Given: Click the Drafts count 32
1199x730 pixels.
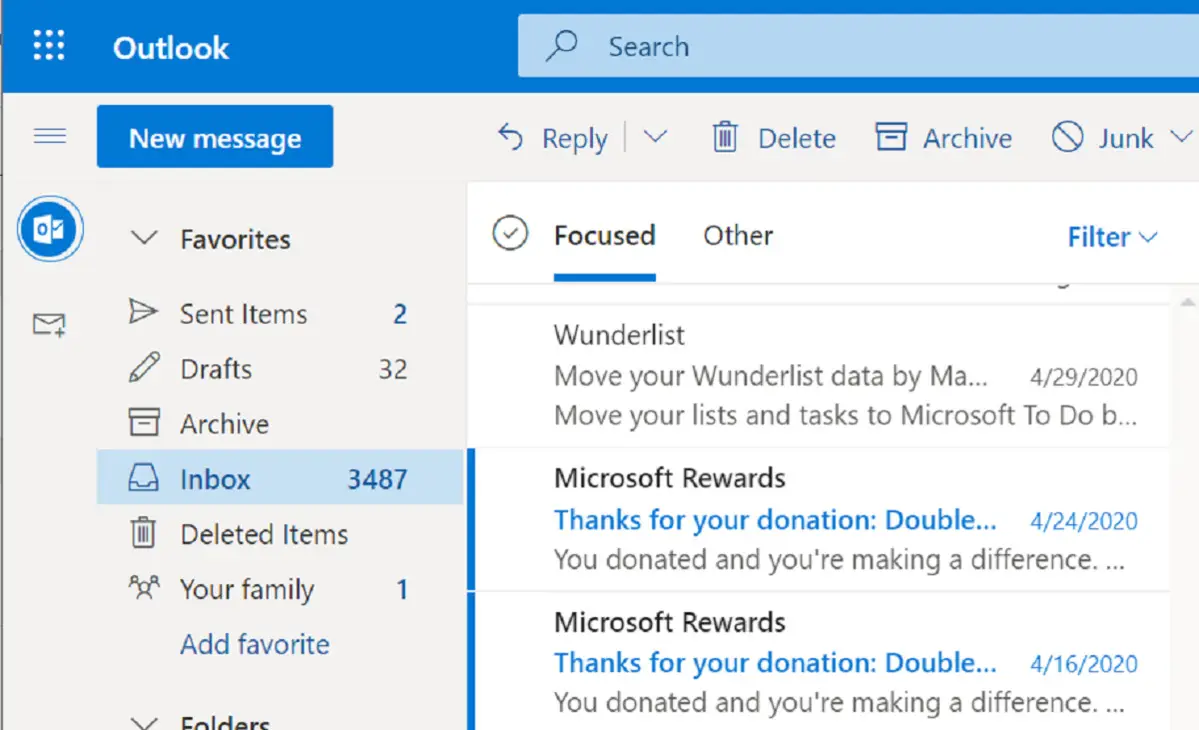Looking at the screenshot, I should click(x=393, y=369).
